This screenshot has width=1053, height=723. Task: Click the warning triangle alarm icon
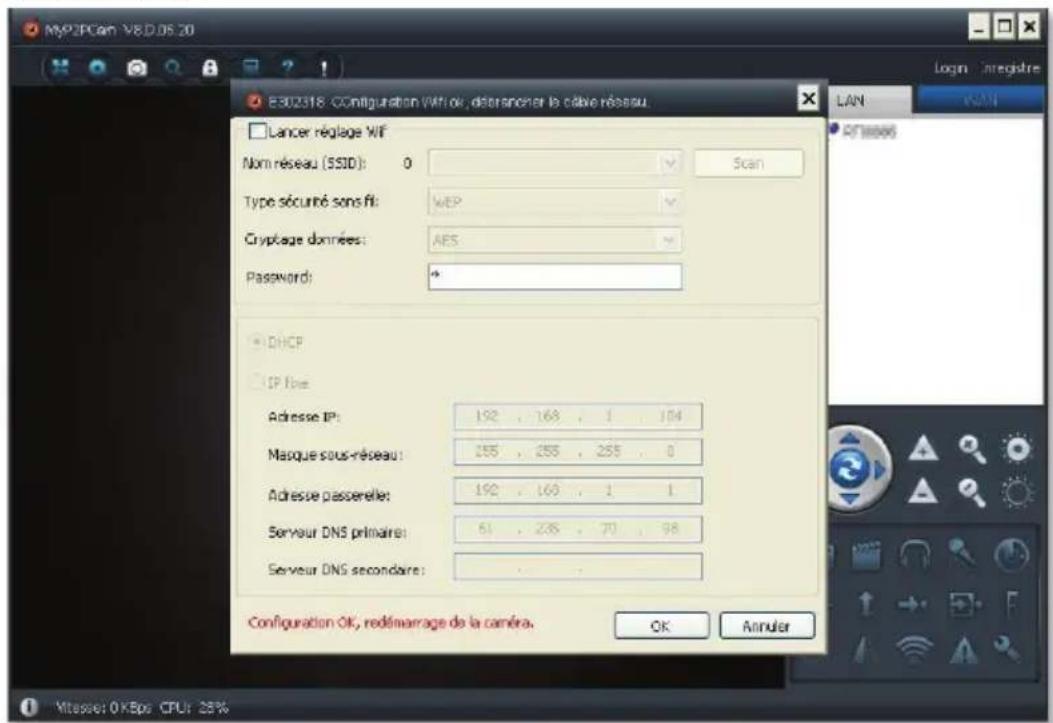(x=963, y=650)
